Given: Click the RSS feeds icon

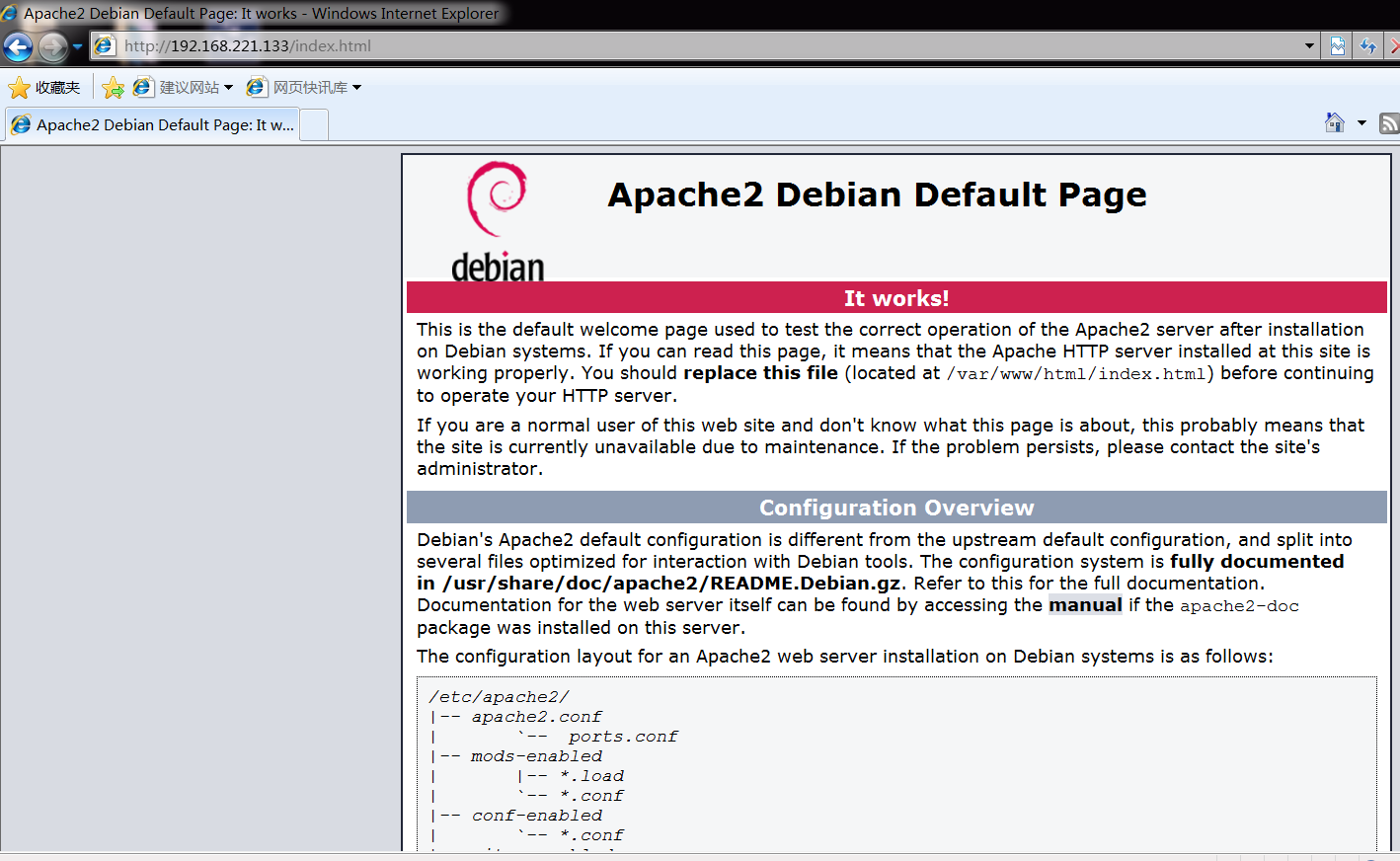Looking at the screenshot, I should [x=1389, y=123].
